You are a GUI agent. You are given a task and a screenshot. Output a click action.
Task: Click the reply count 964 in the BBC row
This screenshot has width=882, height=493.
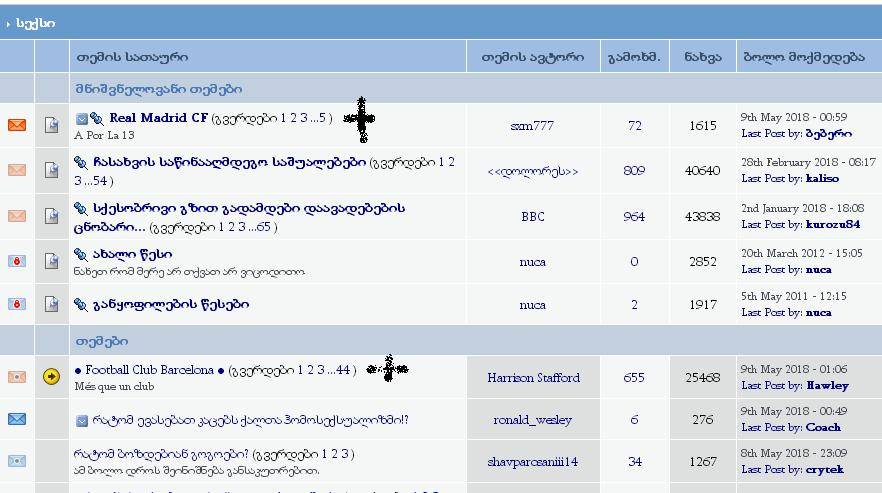634,217
